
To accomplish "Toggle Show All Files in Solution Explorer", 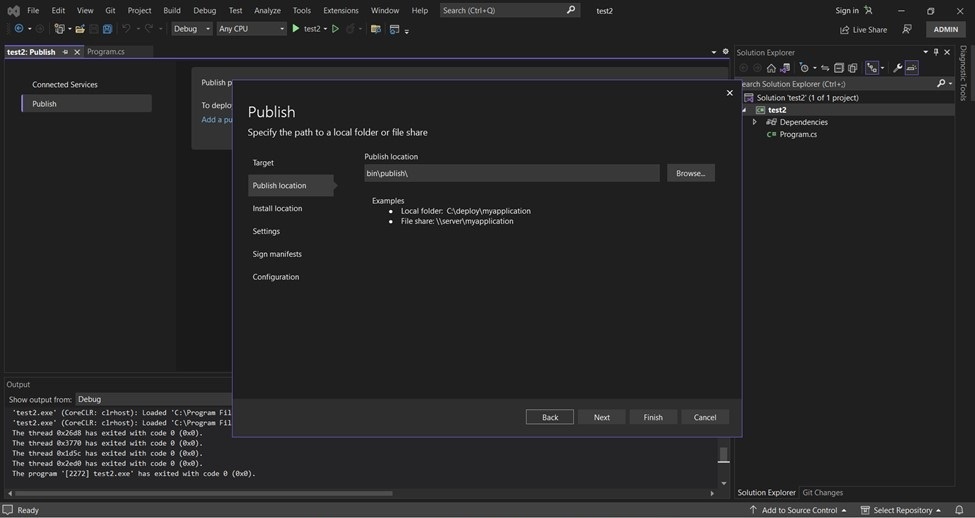I will click(x=853, y=68).
